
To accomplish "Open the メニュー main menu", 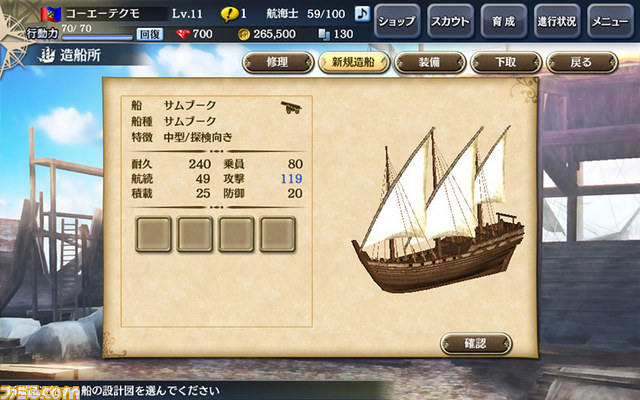I will (611, 21).
